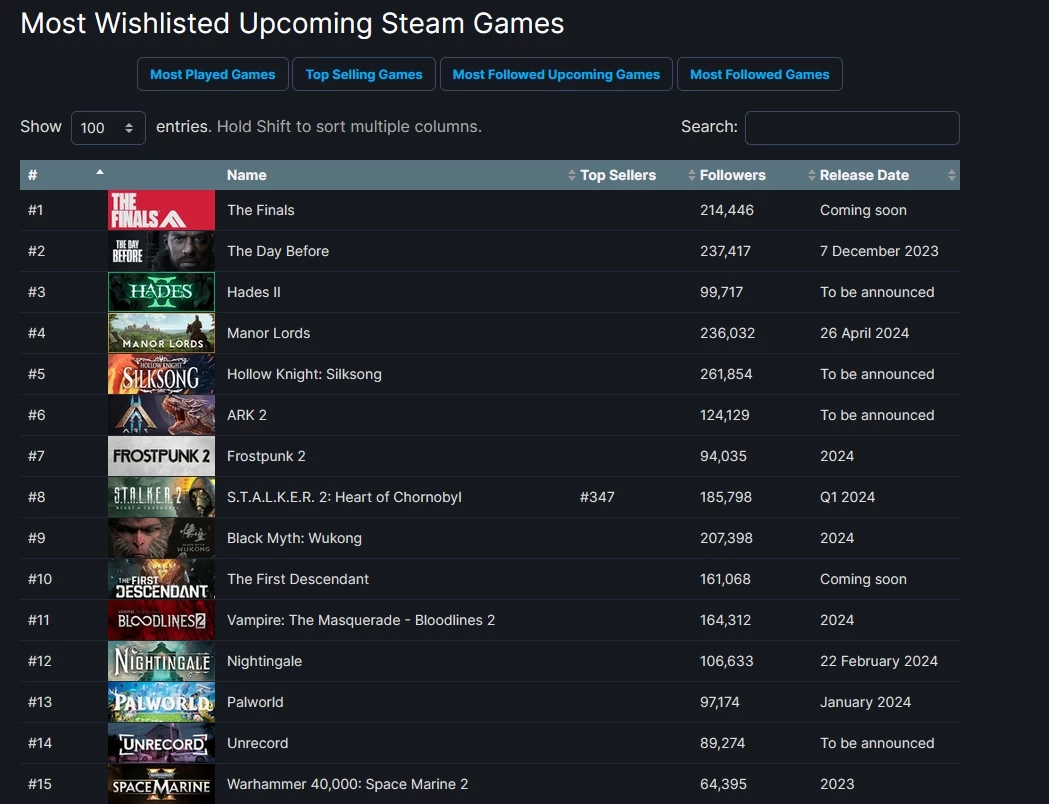Open Most Followed Games list
1049x804 pixels.
click(x=759, y=74)
